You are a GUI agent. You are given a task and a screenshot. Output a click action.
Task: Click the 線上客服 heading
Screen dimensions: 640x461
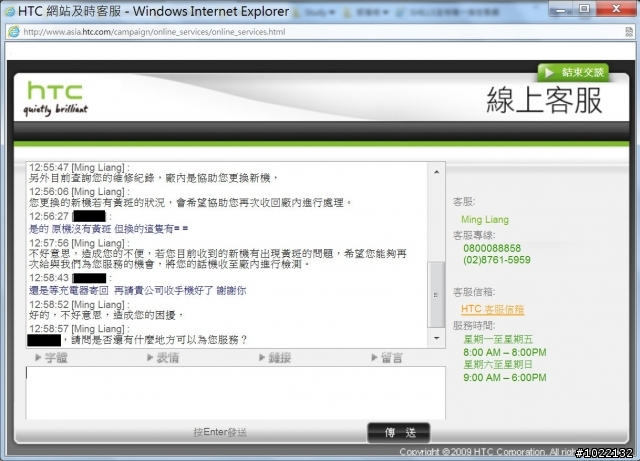(544, 100)
